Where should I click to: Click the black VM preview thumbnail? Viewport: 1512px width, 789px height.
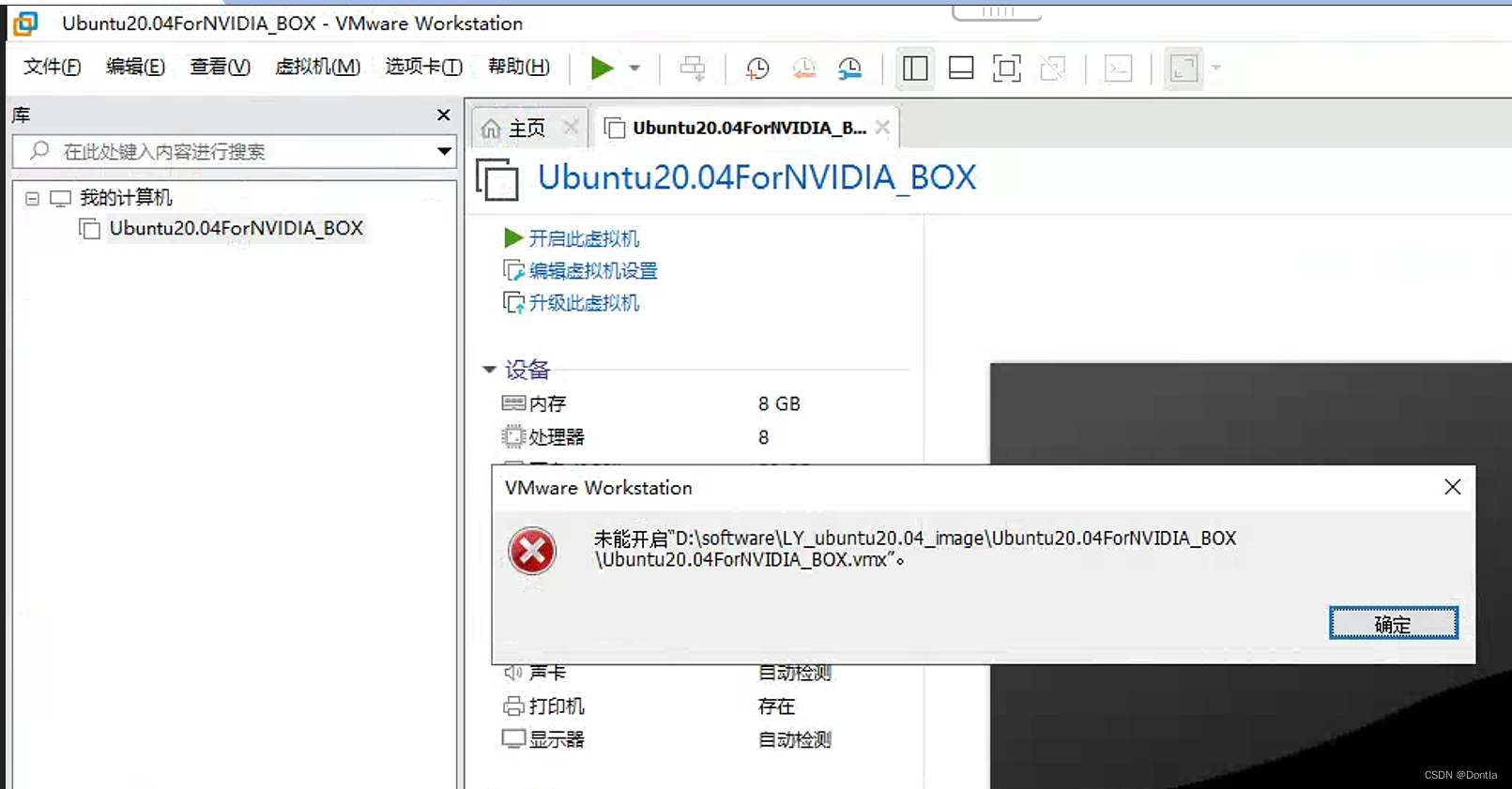pos(1250,575)
